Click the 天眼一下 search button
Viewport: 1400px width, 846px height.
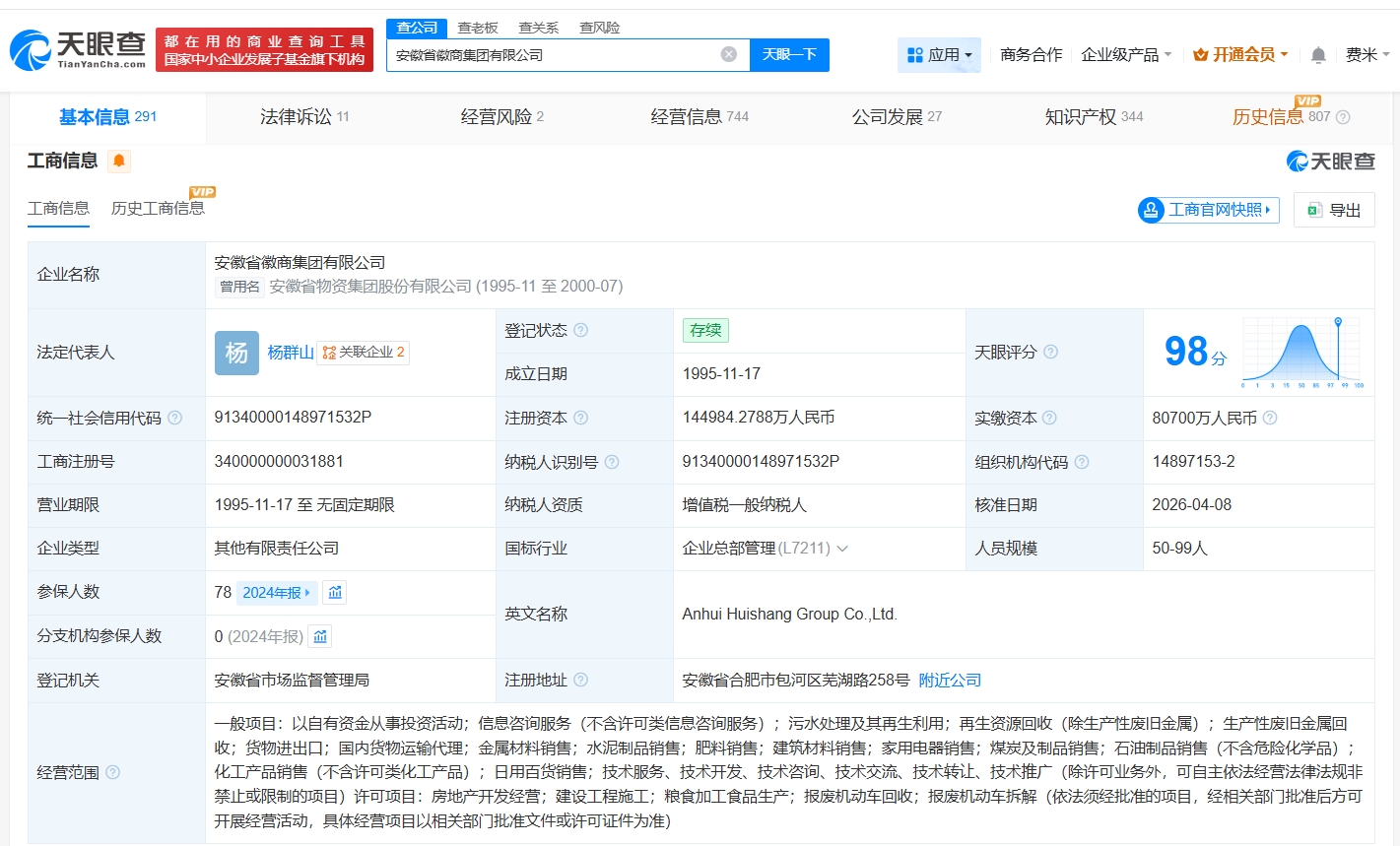click(789, 55)
